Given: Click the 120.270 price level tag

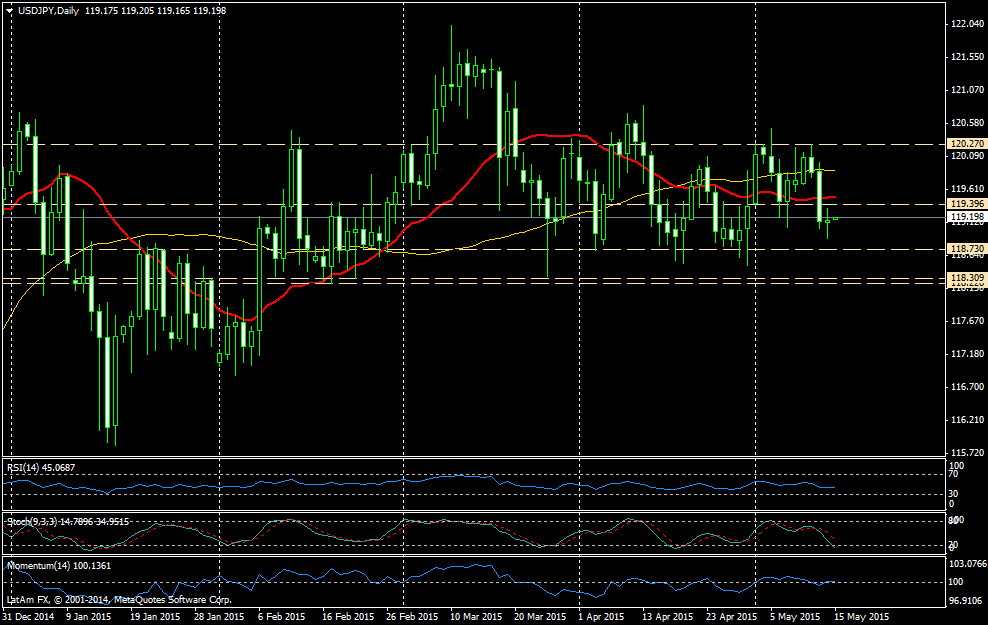Looking at the screenshot, I should click(965, 144).
